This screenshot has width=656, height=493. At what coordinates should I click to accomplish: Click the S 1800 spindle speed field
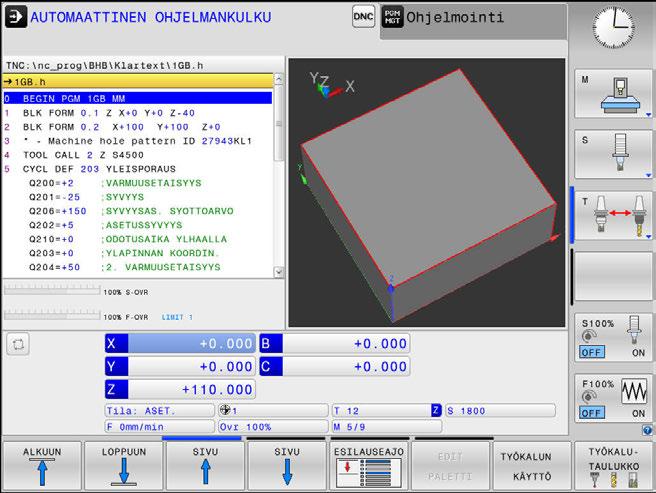tap(500, 411)
